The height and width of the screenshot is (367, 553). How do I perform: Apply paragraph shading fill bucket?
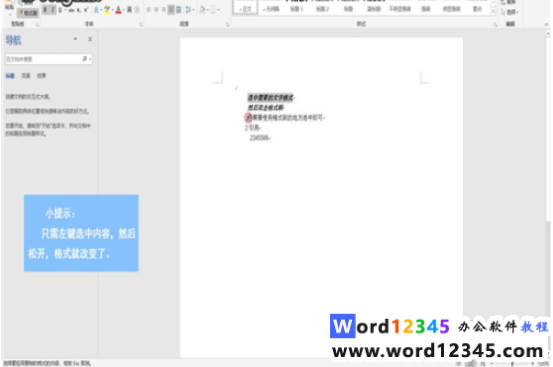pyautogui.click(x=202, y=10)
